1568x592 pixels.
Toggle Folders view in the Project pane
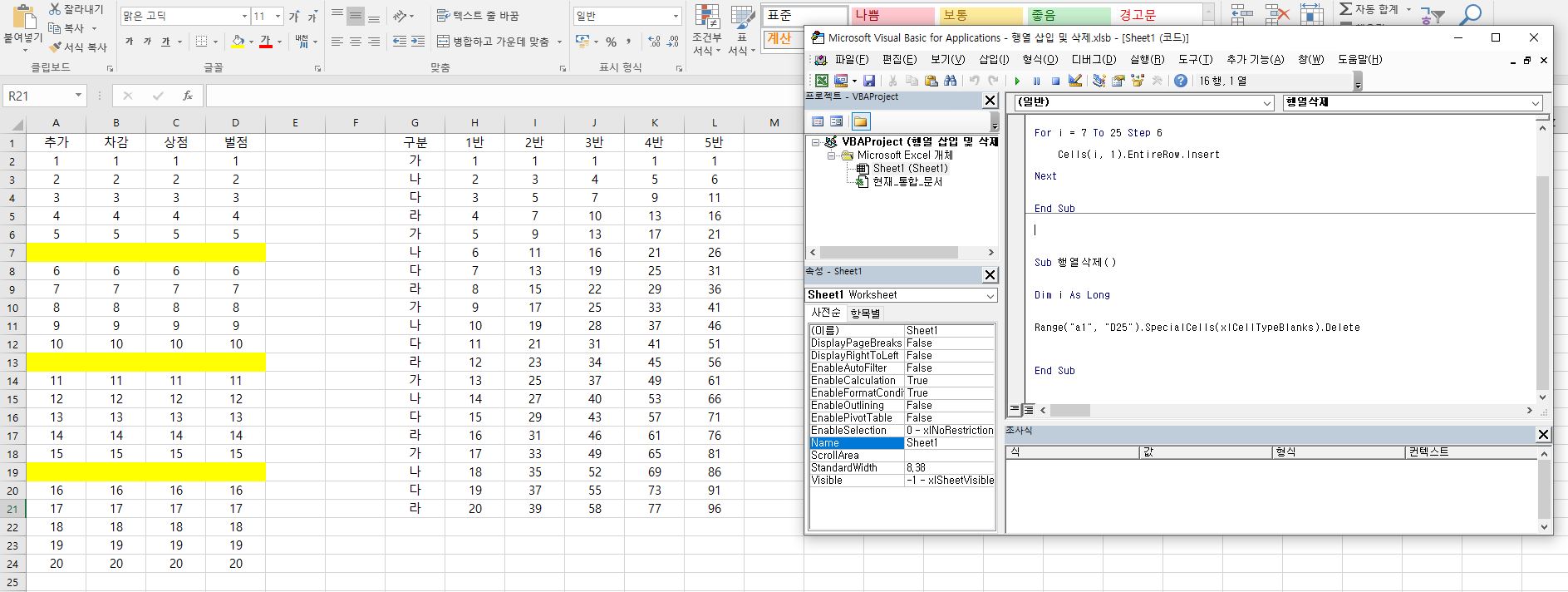(x=860, y=121)
